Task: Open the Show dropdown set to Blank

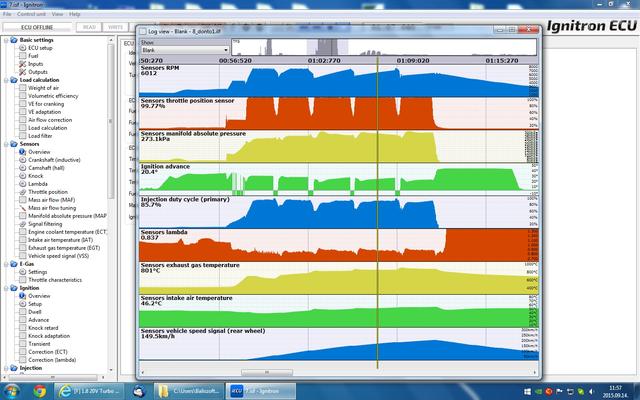Action: click(184, 50)
